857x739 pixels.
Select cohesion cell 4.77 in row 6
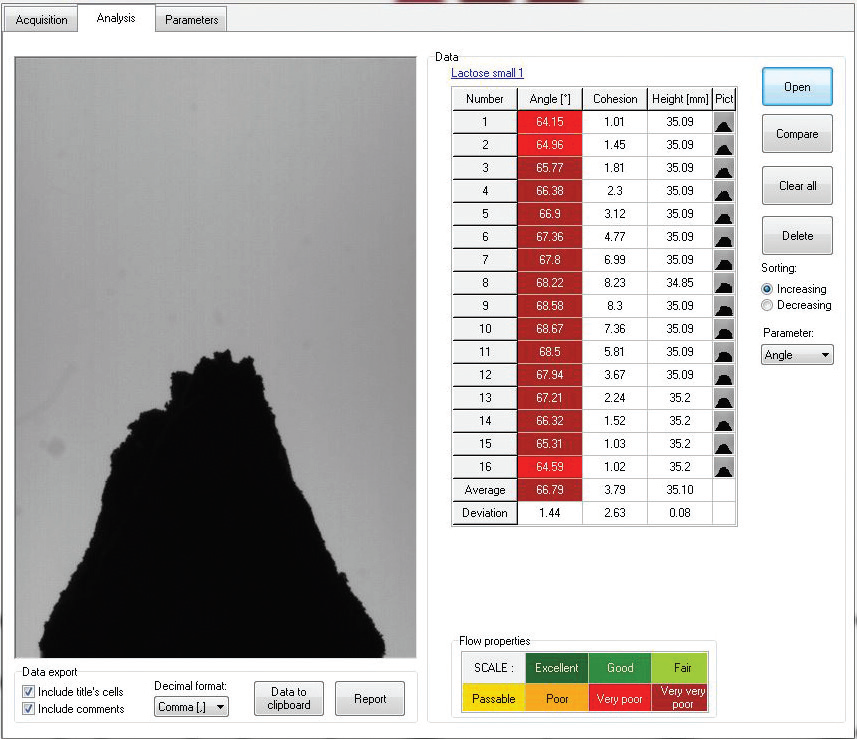click(615, 237)
